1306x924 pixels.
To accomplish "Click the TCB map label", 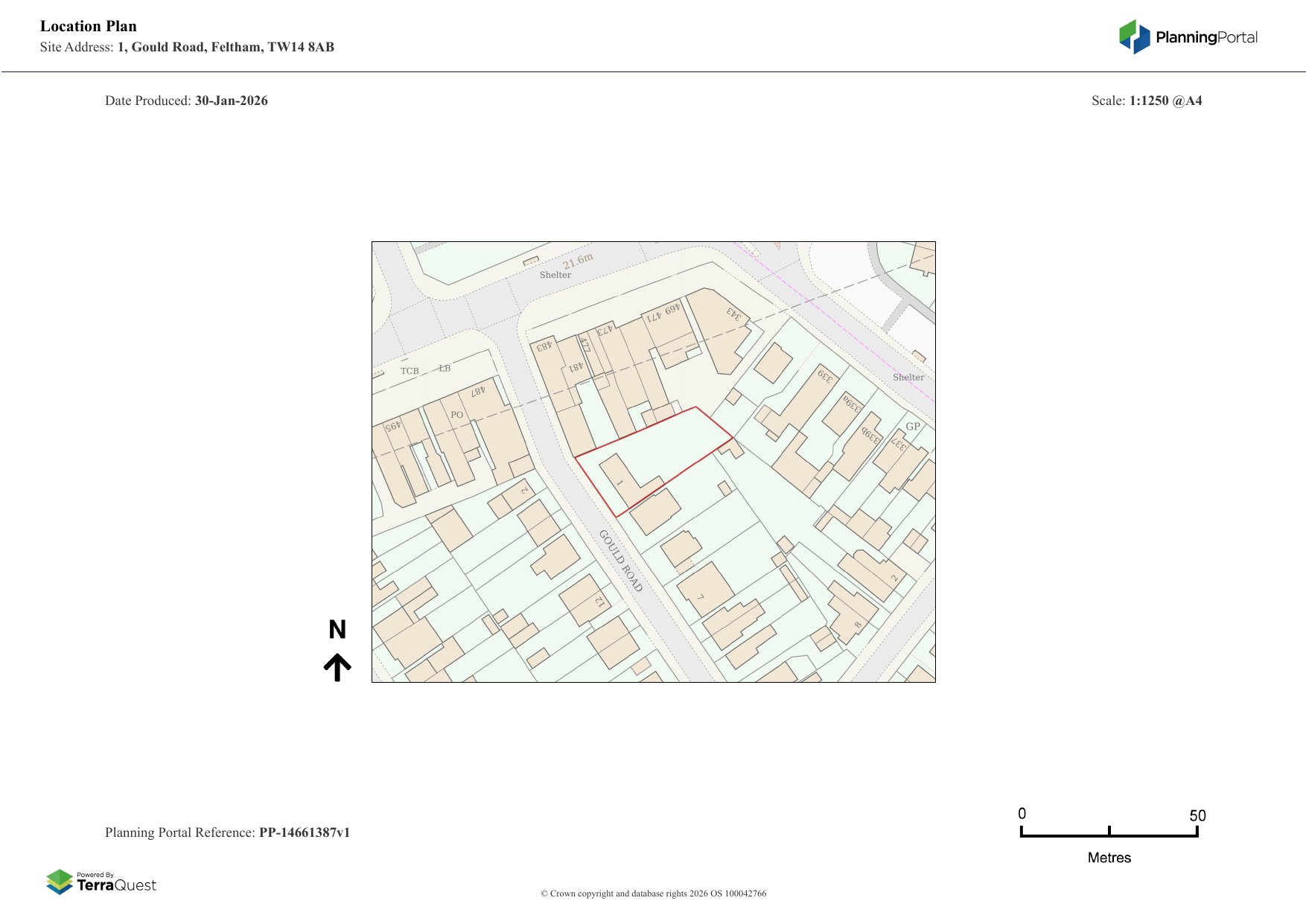I will tap(410, 371).
